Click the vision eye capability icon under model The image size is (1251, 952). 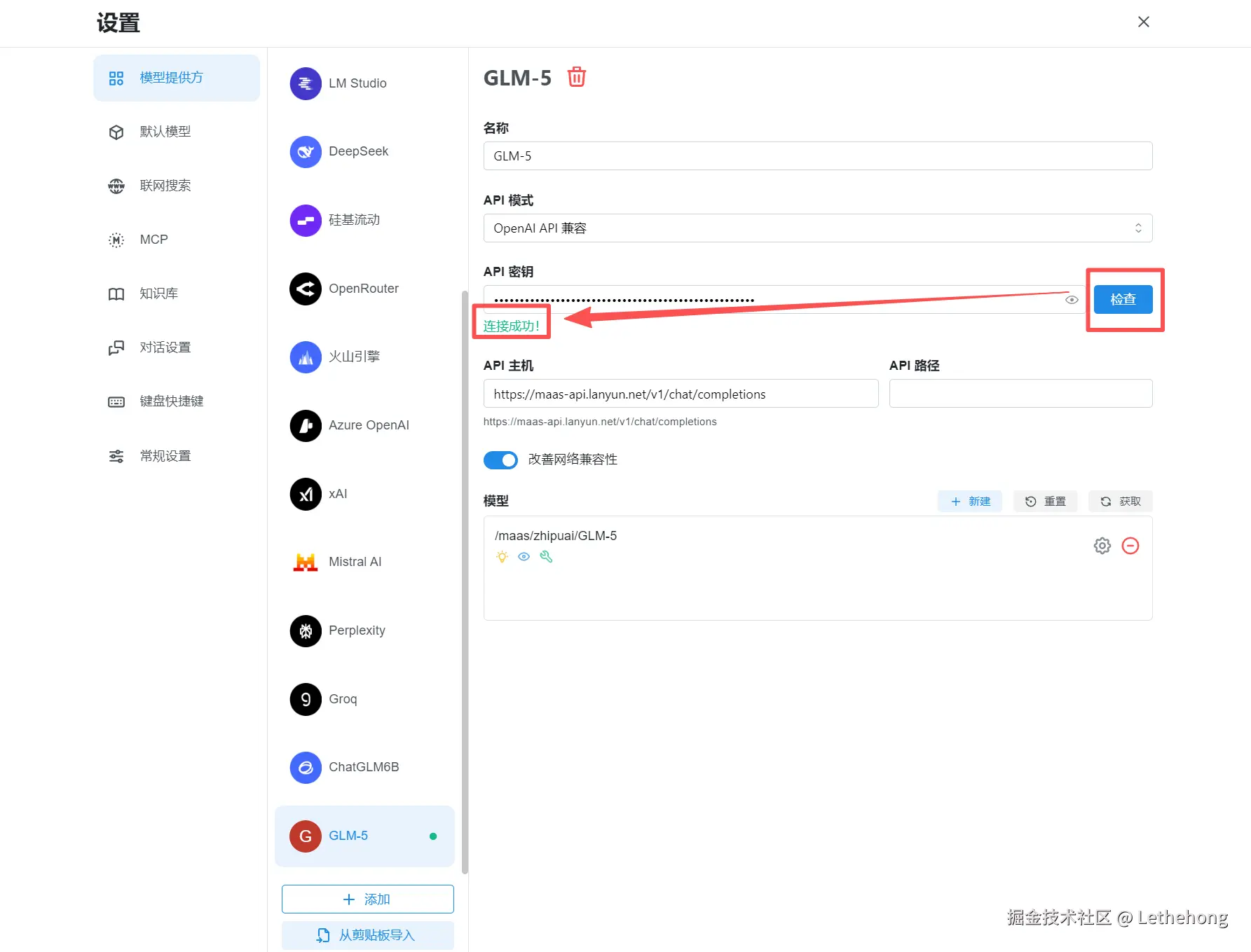524,557
